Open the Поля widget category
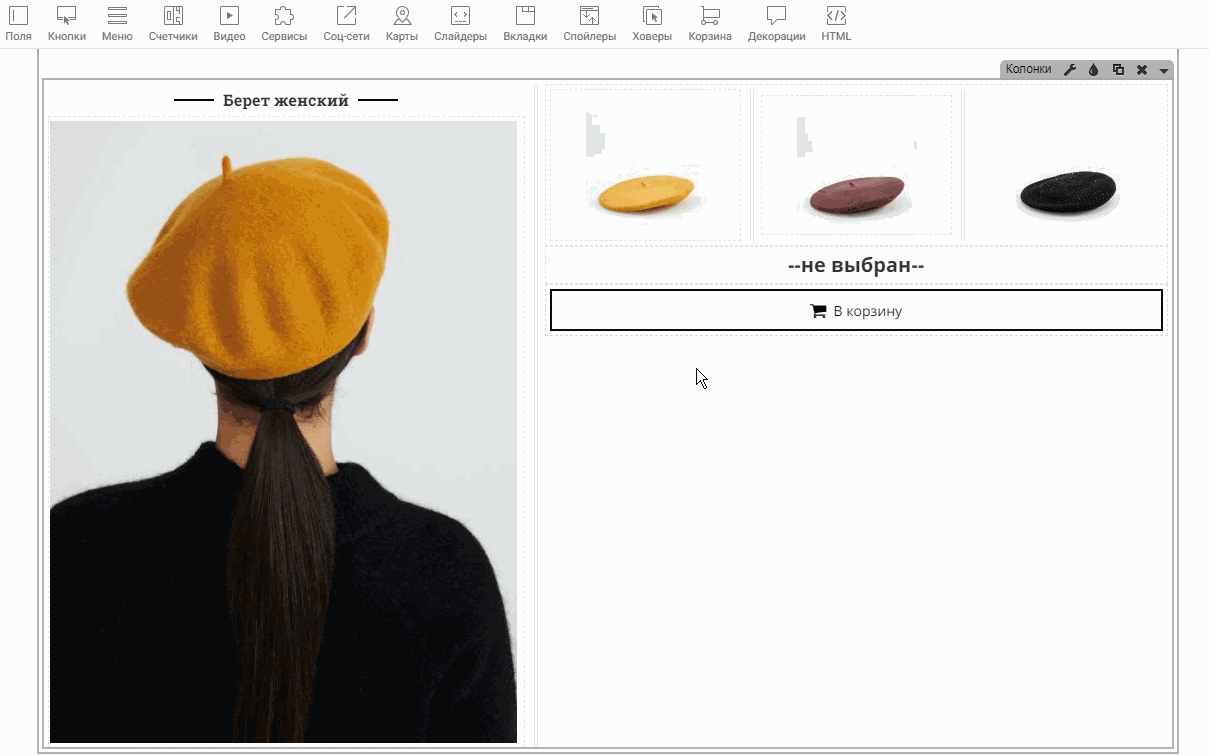1209x756 pixels. (x=18, y=23)
